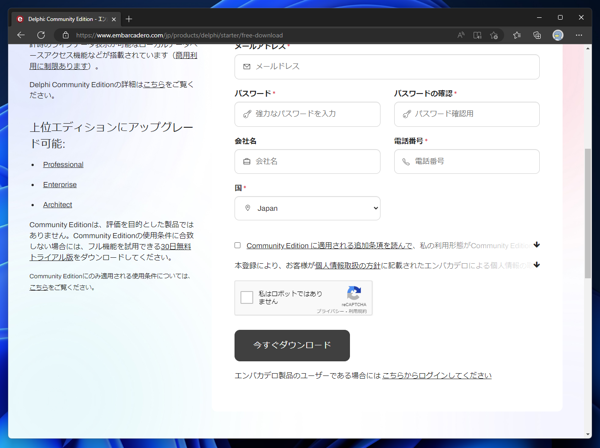Open the 30日無料トライアル版 trial link
The width and height of the screenshot is (600, 448).
tap(110, 252)
